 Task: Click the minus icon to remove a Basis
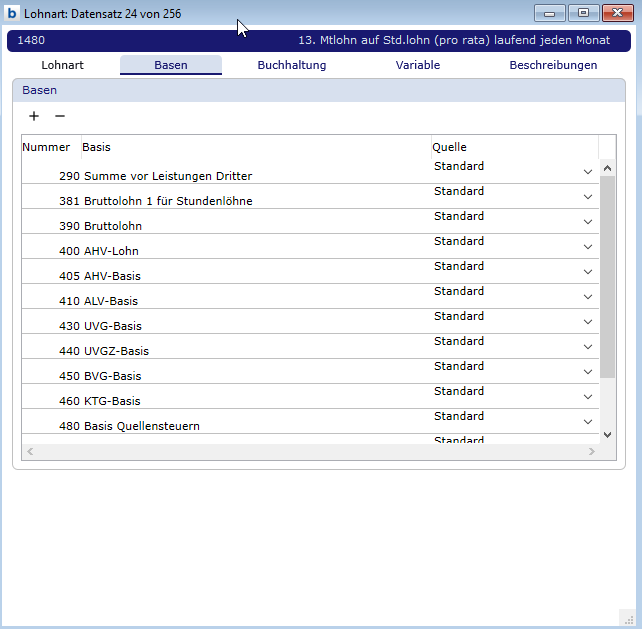click(59, 116)
